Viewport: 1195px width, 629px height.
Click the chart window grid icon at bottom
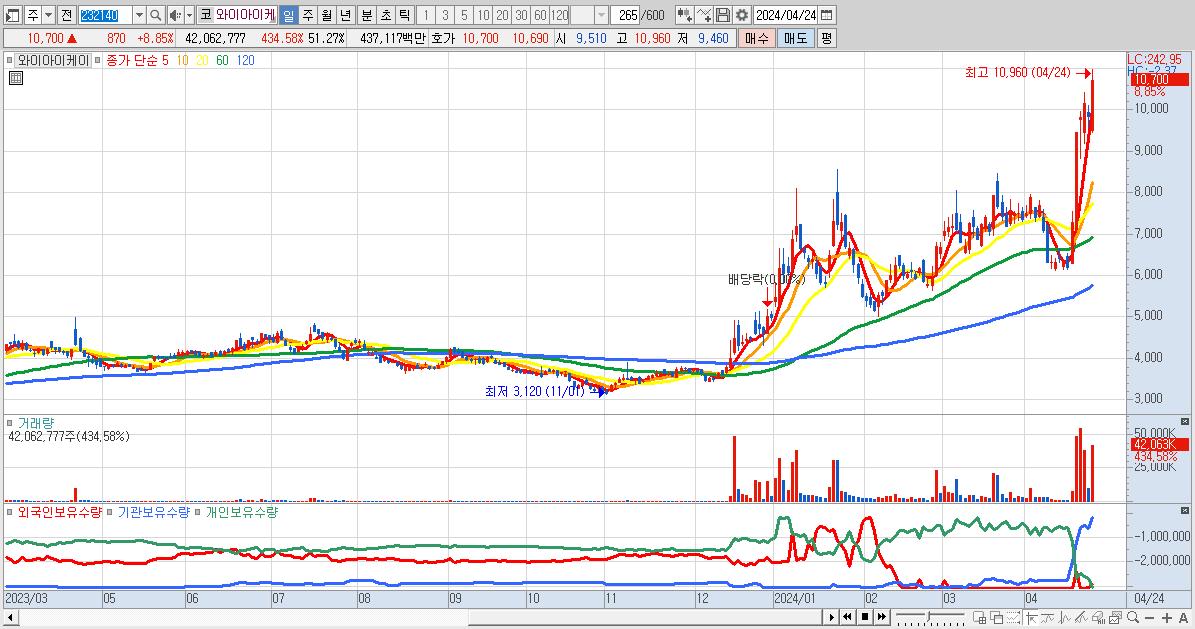click(x=979, y=617)
